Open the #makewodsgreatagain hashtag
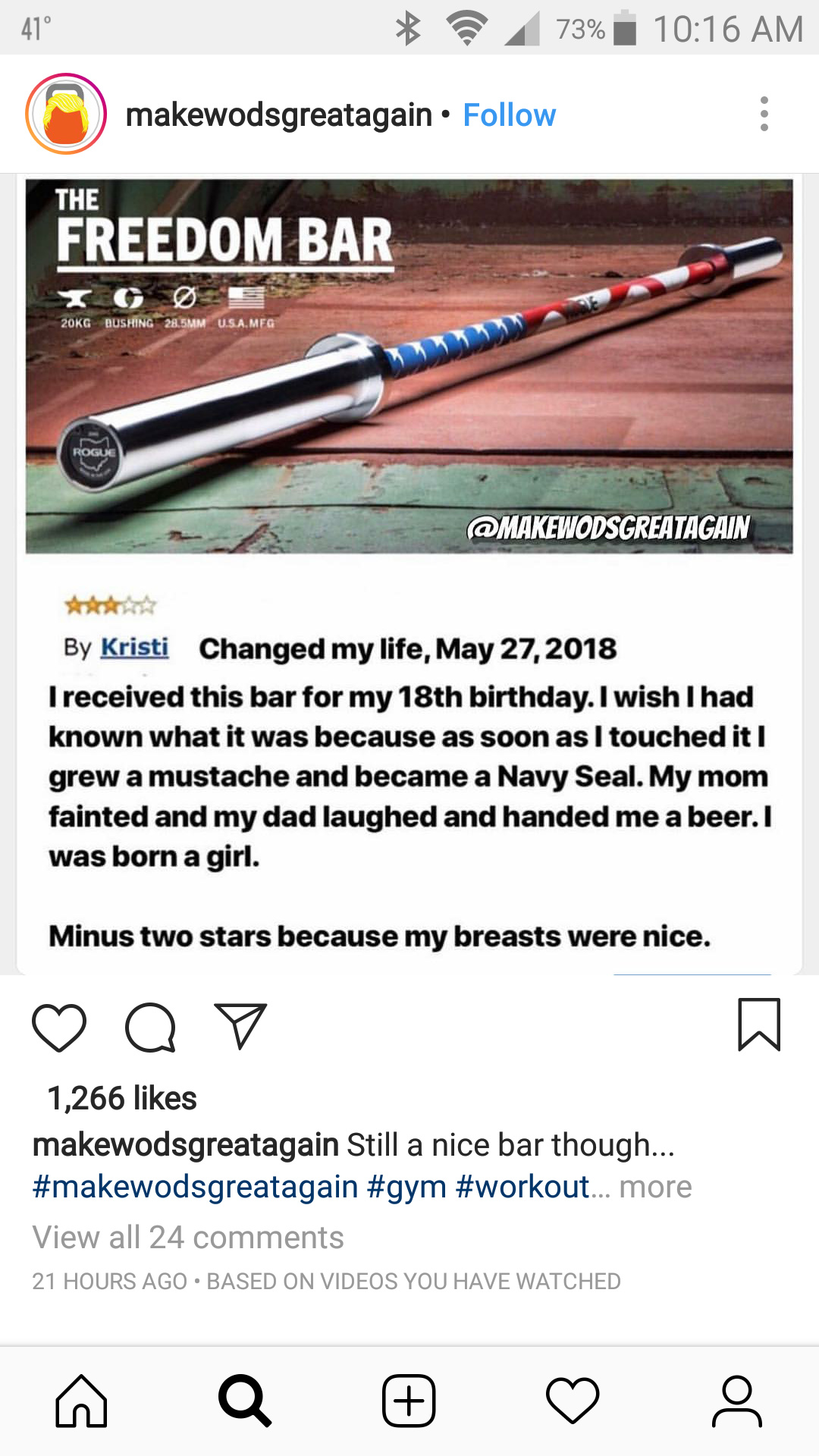819x1456 pixels. [195, 1187]
